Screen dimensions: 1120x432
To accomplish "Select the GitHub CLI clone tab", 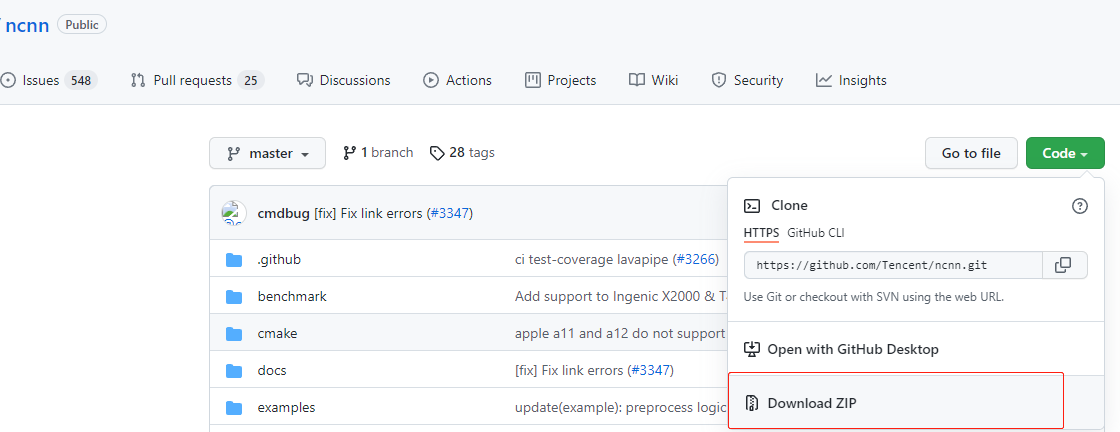I will pos(816,233).
